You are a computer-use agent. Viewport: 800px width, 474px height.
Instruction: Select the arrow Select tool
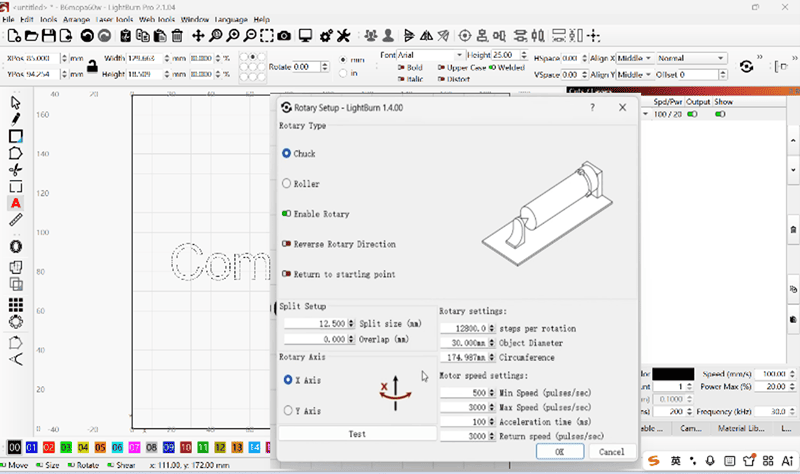15,102
